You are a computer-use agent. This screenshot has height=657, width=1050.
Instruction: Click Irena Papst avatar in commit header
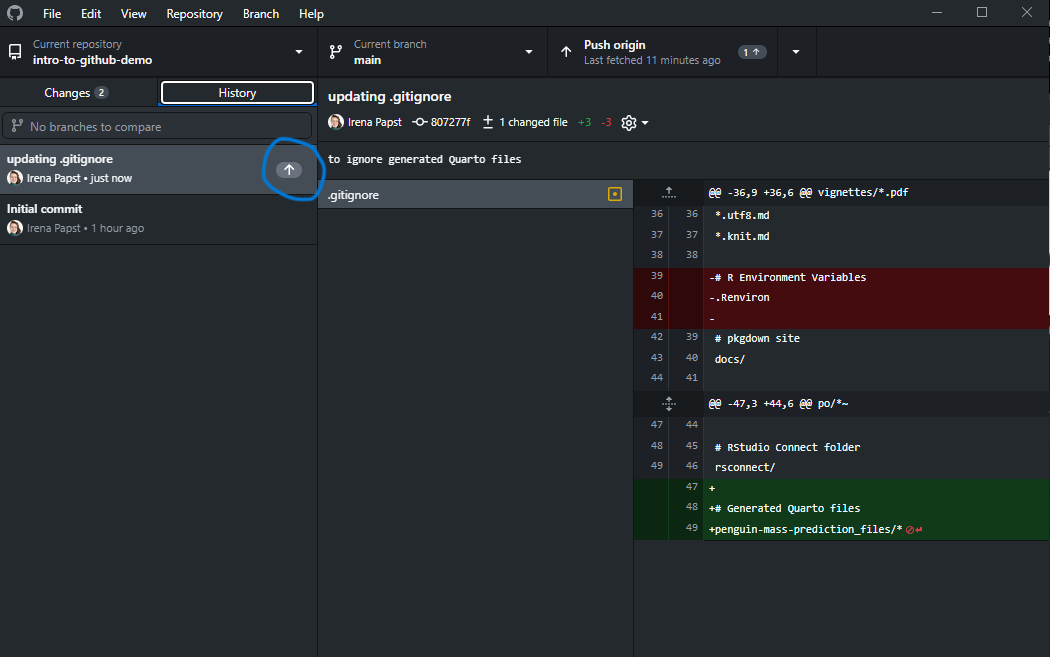336,122
